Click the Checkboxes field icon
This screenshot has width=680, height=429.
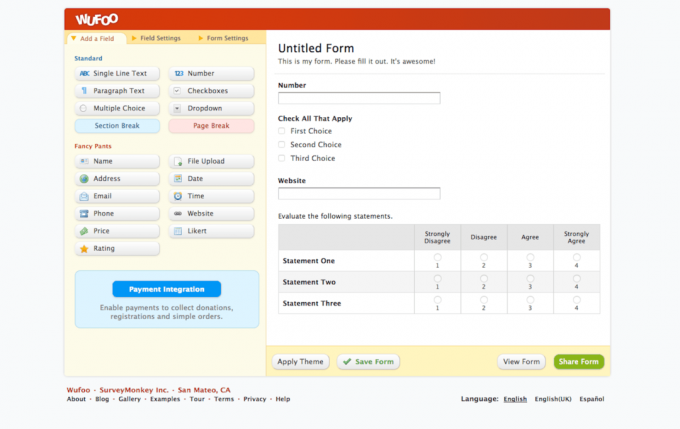click(177, 91)
